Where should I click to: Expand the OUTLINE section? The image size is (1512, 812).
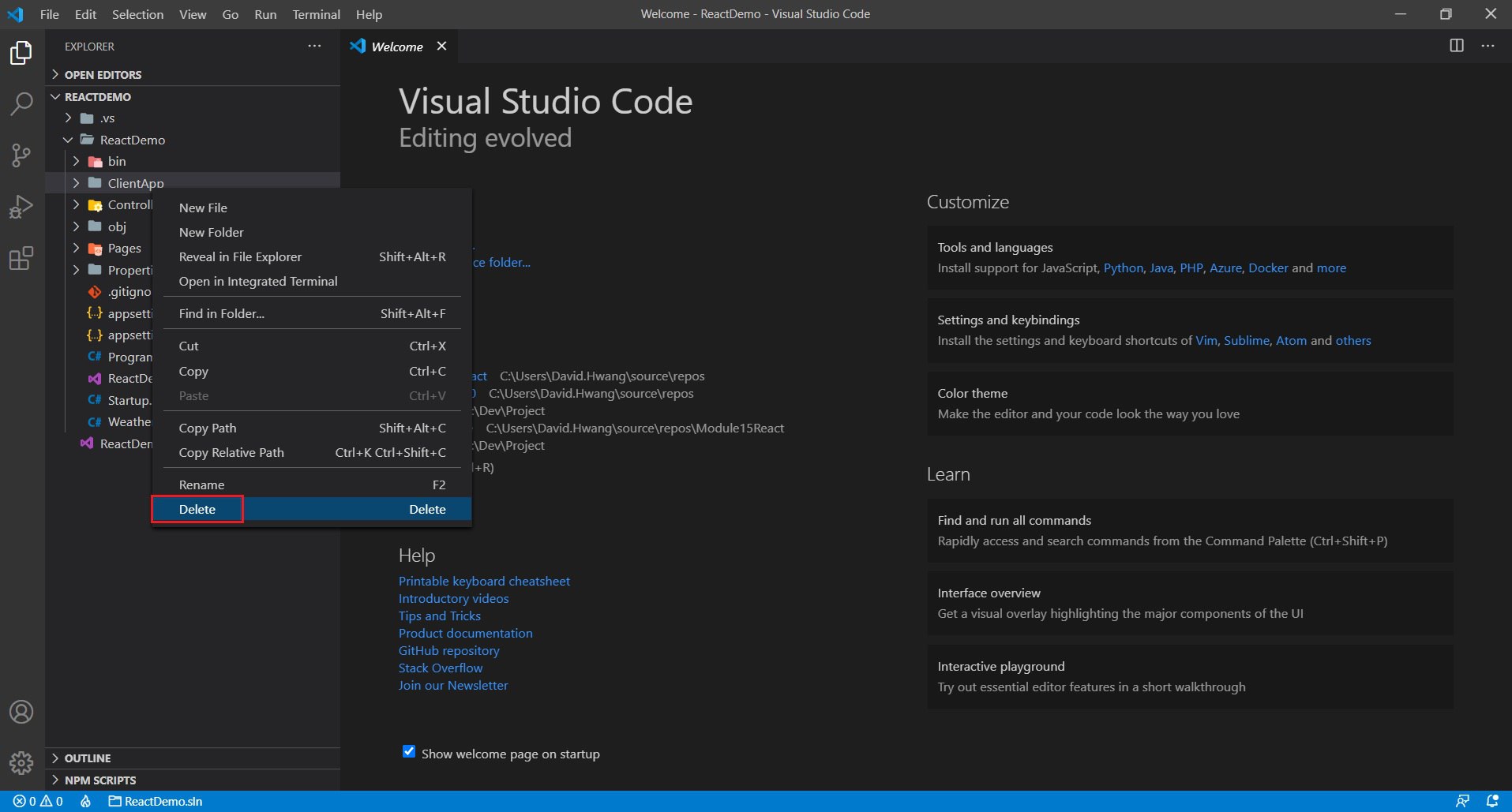point(193,758)
